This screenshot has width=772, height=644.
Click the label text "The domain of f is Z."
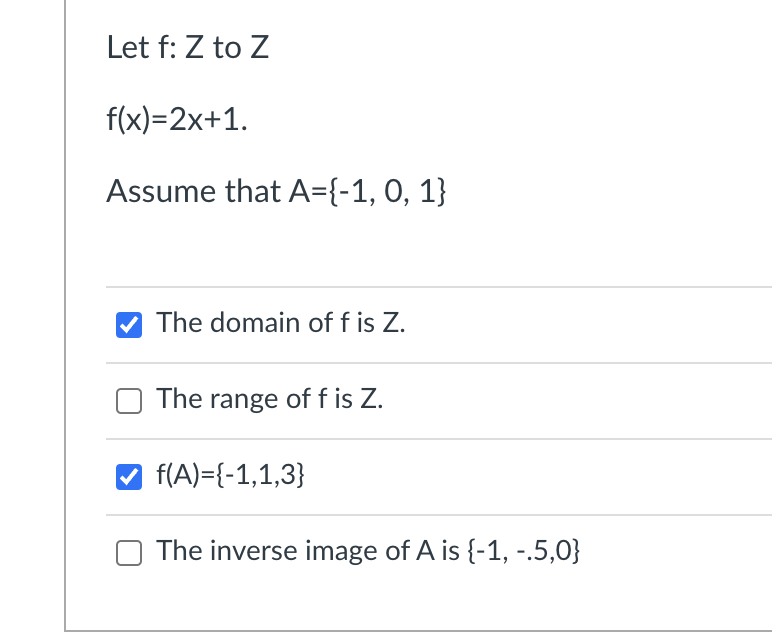[x=281, y=323]
